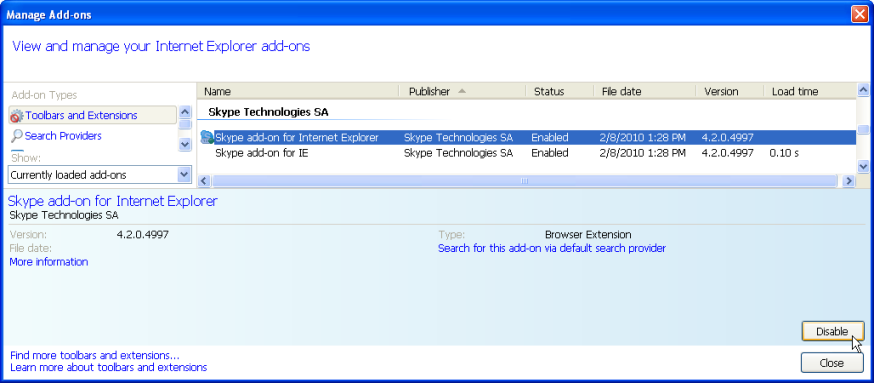The width and height of the screenshot is (874, 383).
Task: Click the Skype Technologies SA group header
Action: coord(268,112)
